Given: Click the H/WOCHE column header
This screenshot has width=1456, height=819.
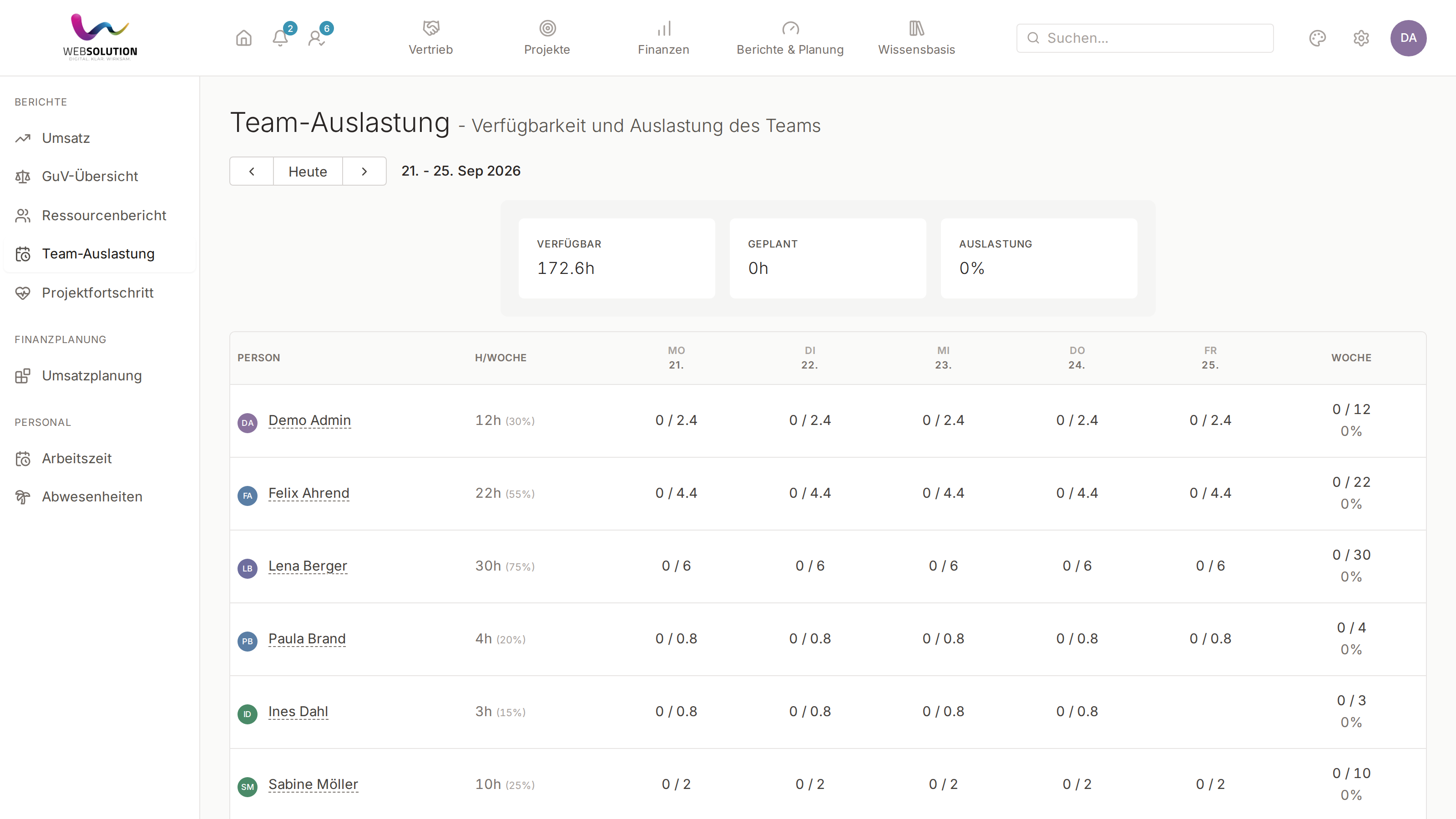Looking at the screenshot, I should point(500,358).
